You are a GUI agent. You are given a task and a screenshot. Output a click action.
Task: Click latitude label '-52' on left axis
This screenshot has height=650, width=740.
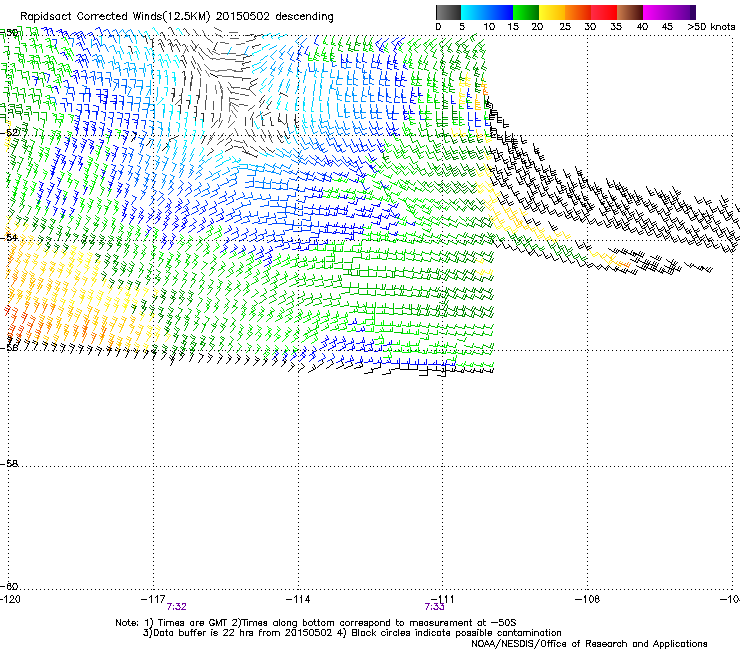pyautogui.click(x=9, y=133)
